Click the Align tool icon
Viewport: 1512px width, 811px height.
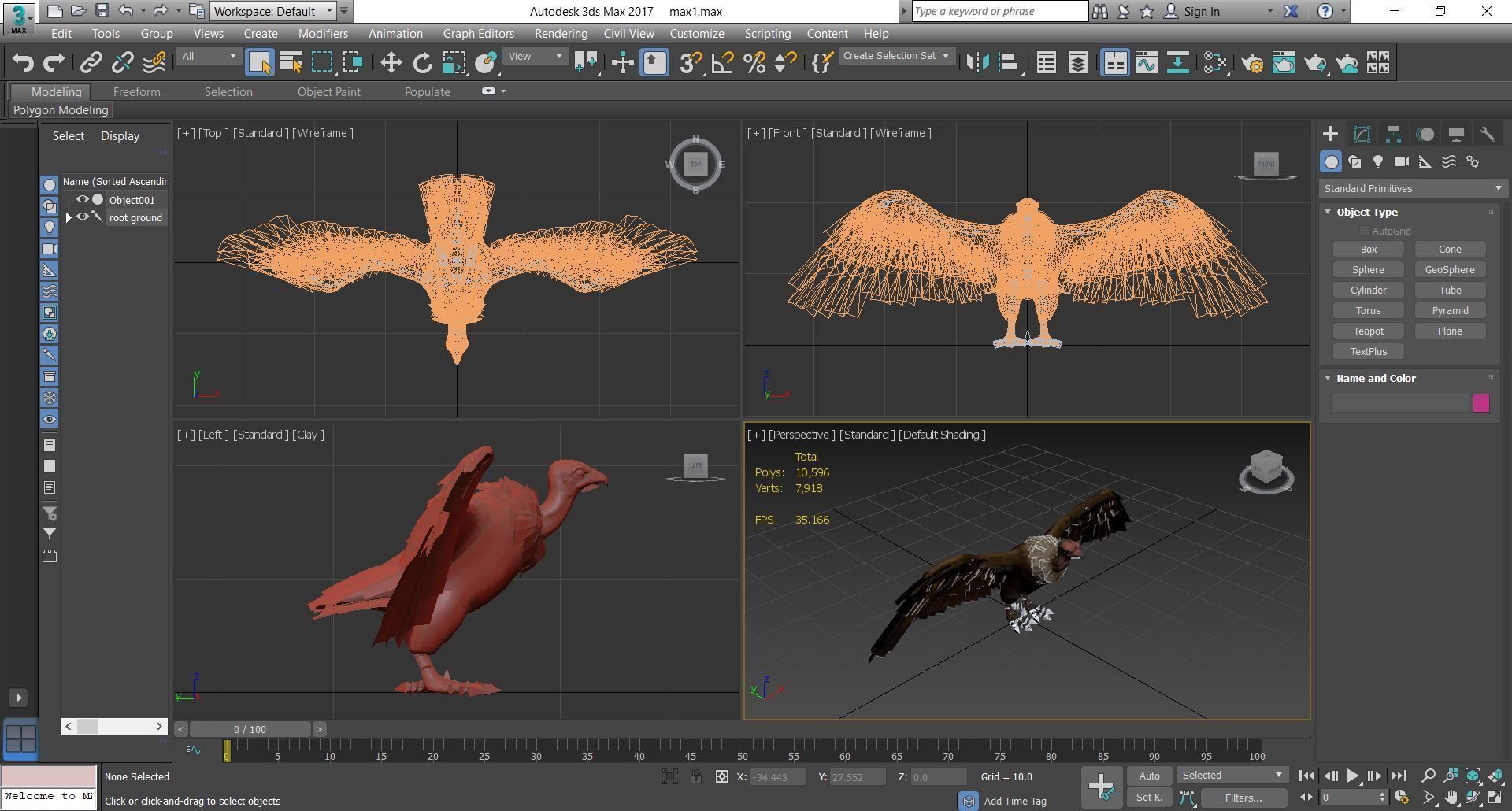(x=1009, y=62)
